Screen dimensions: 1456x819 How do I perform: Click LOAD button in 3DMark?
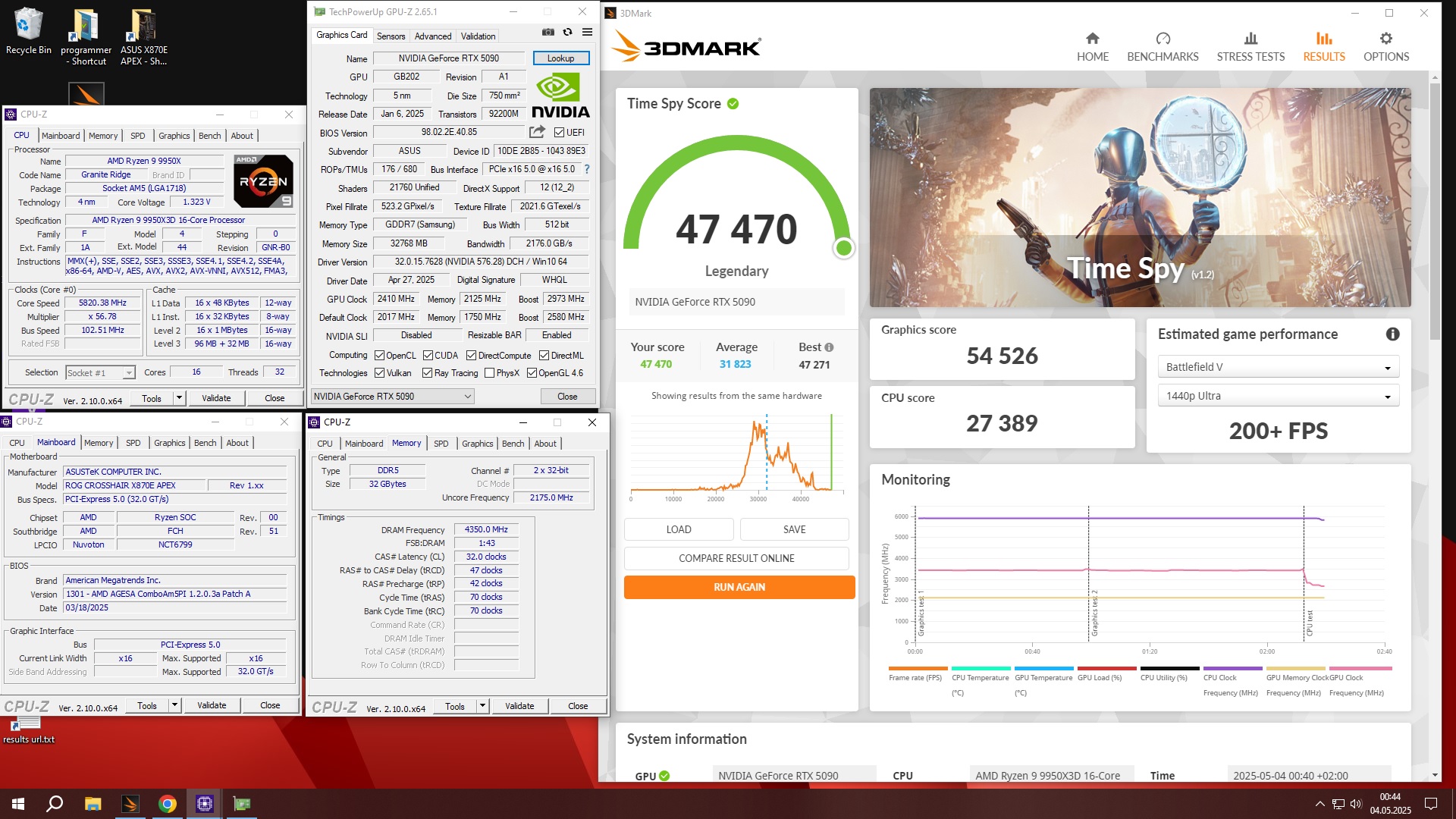click(679, 529)
